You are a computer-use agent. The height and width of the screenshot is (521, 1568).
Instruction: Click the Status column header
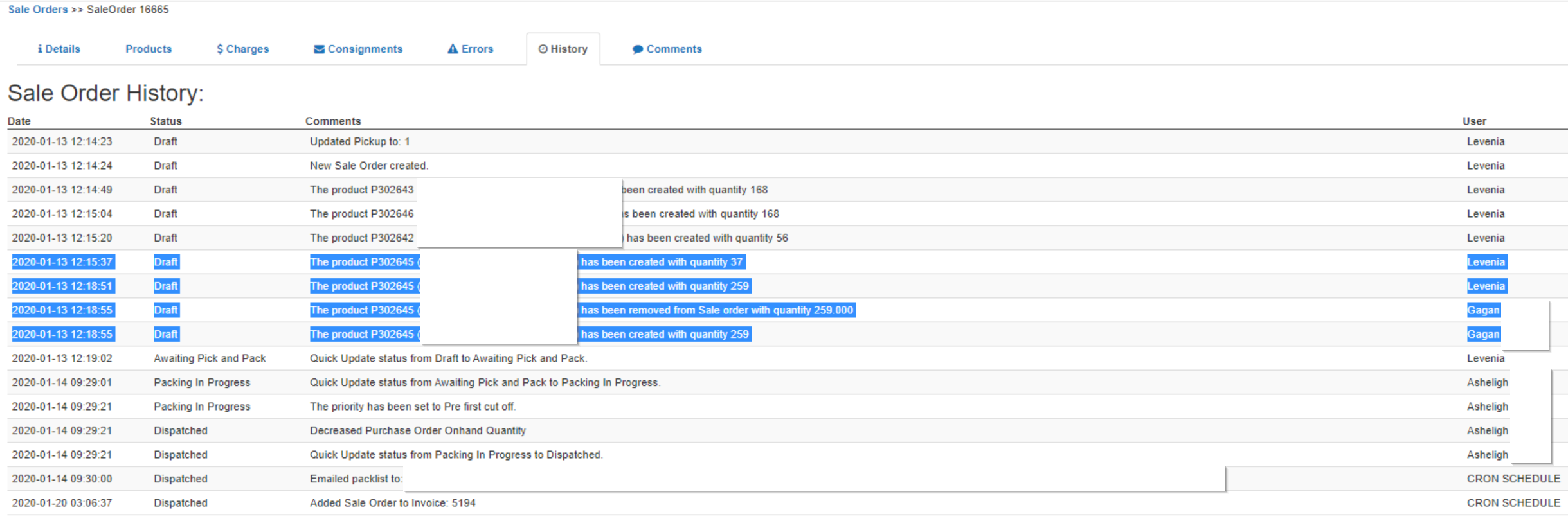(x=166, y=121)
